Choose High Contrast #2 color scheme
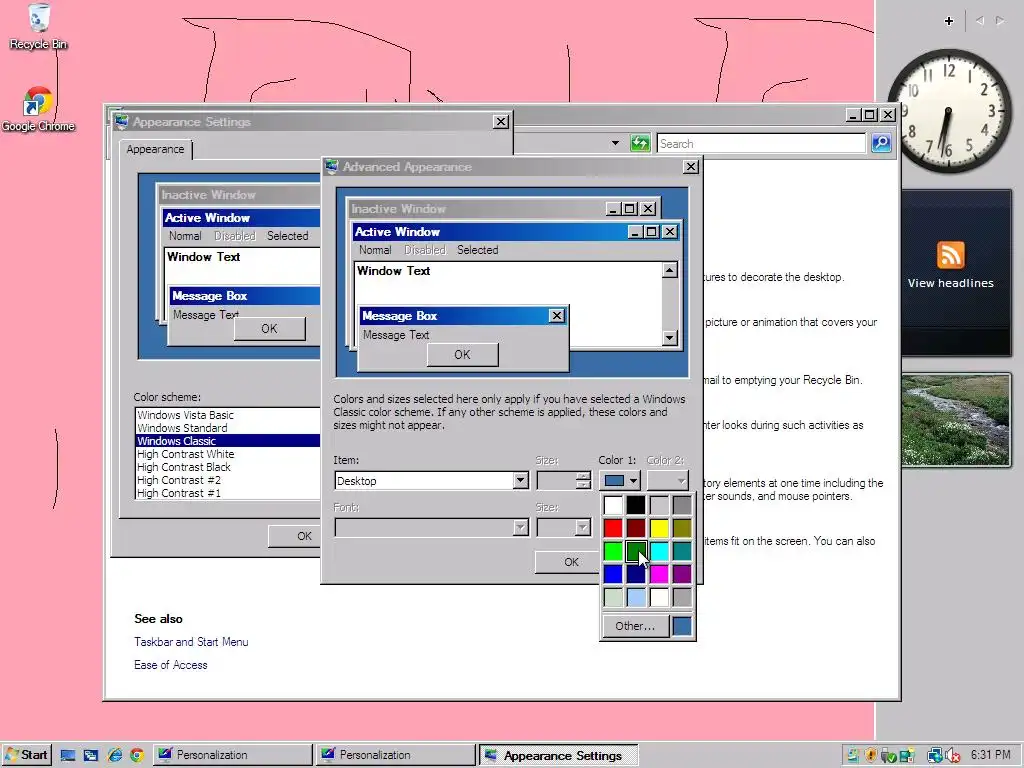 [228, 480]
